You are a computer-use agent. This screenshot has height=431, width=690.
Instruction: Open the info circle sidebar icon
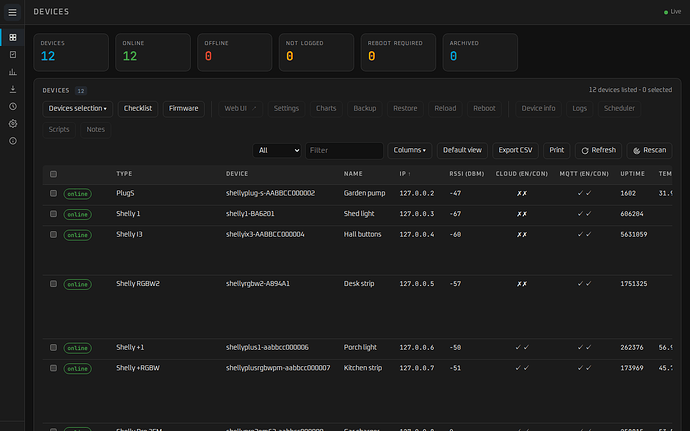pyautogui.click(x=13, y=141)
